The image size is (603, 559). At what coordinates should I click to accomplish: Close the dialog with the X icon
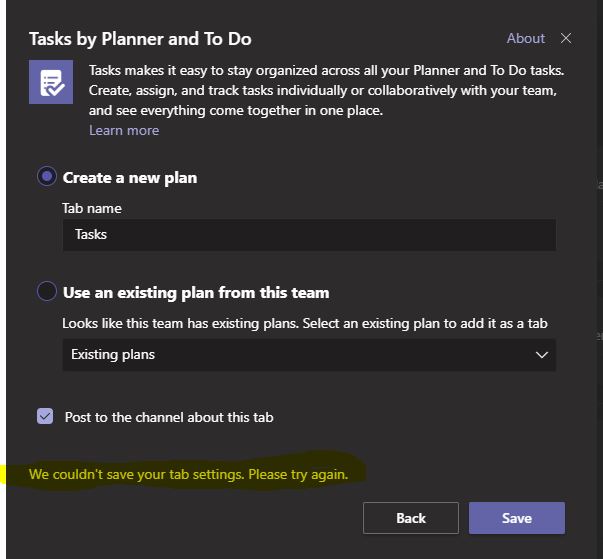point(566,39)
